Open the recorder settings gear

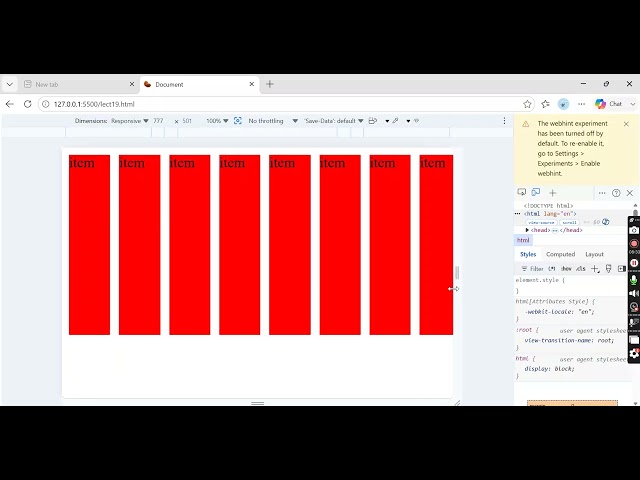coord(634,353)
